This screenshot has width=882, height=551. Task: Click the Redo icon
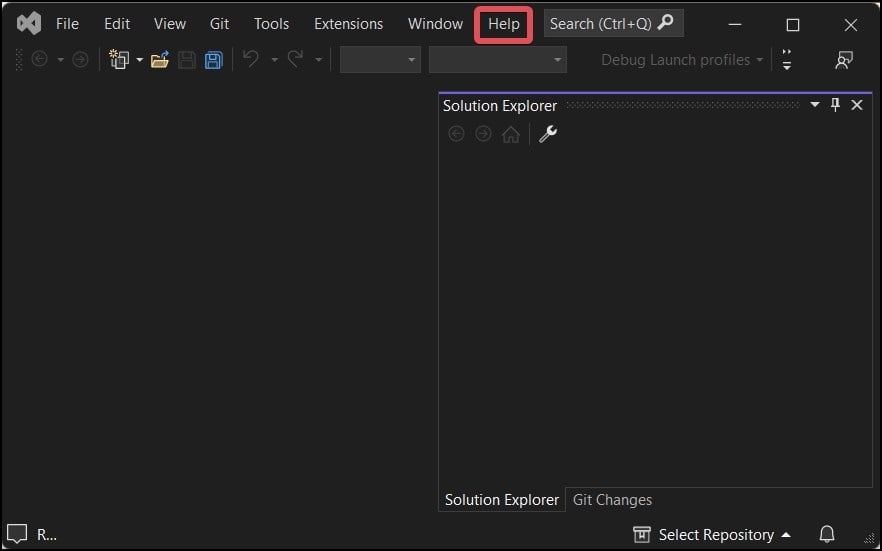point(295,58)
